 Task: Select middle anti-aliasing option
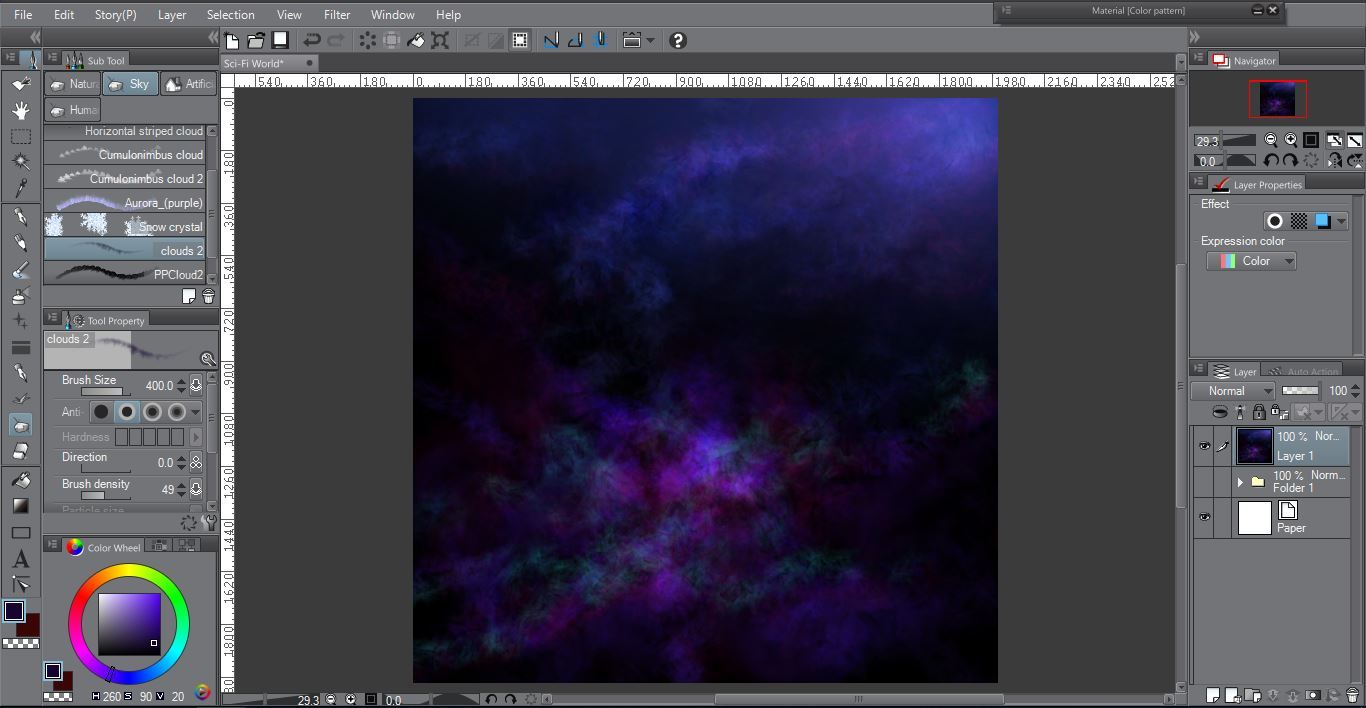(x=152, y=411)
